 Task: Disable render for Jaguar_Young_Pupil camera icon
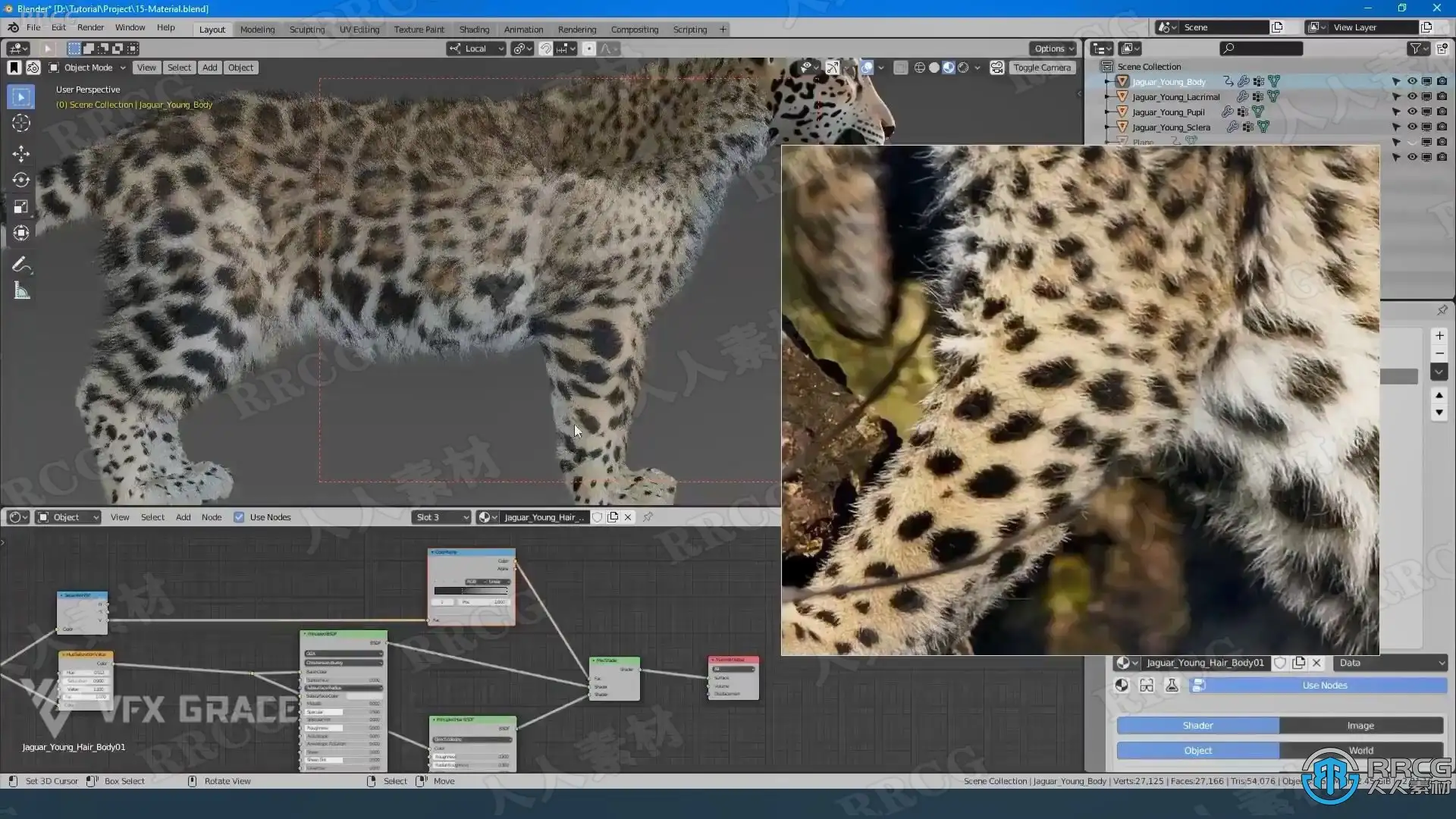pyautogui.click(x=1442, y=111)
